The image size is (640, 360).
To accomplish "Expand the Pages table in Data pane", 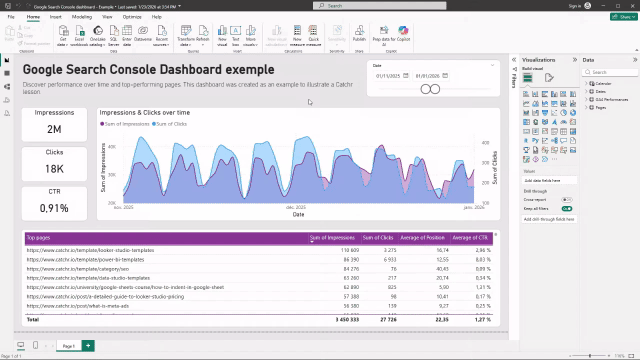I will click(x=587, y=107).
